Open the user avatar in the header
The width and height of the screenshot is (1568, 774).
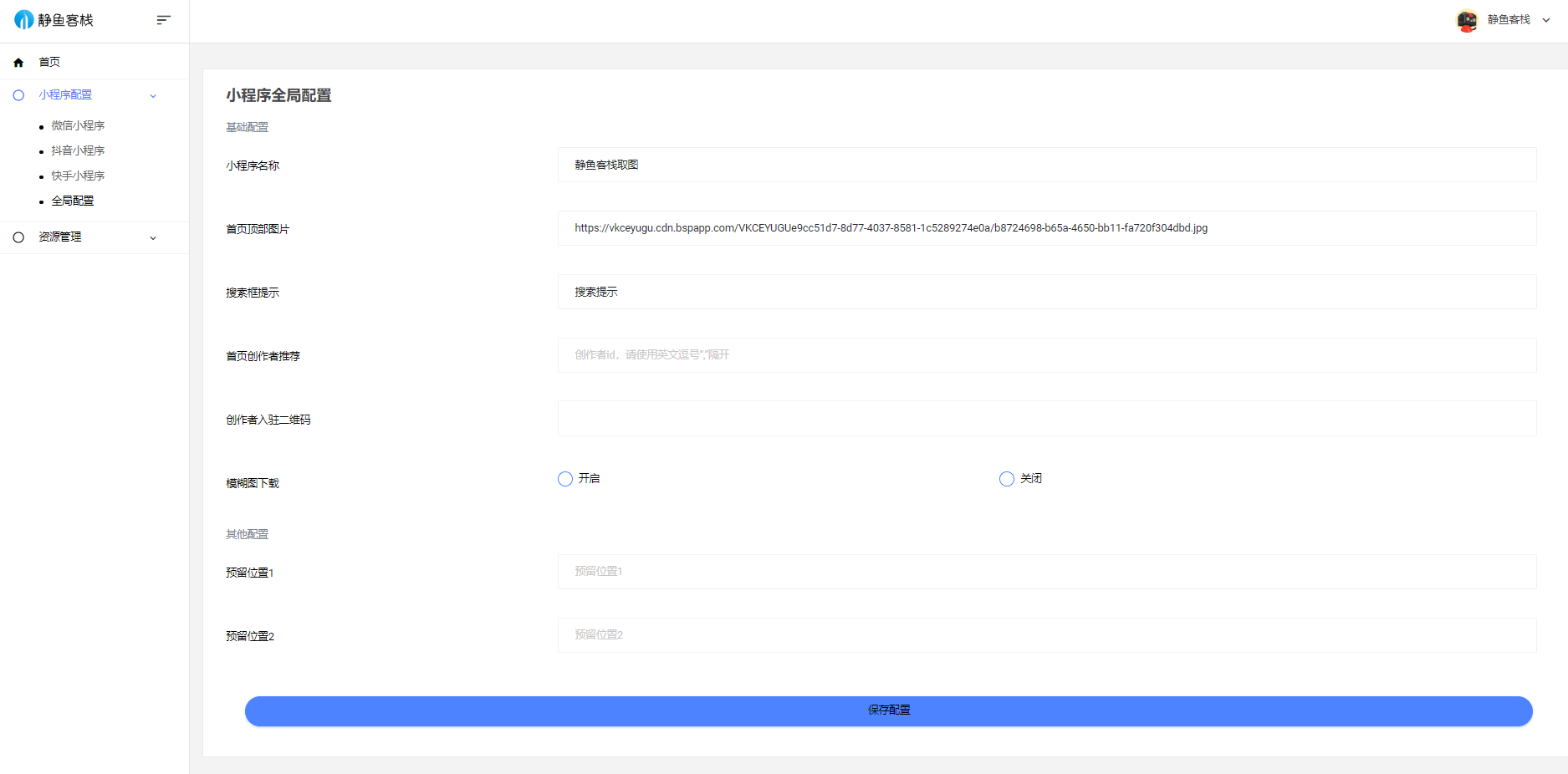[x=1467, y=20]
